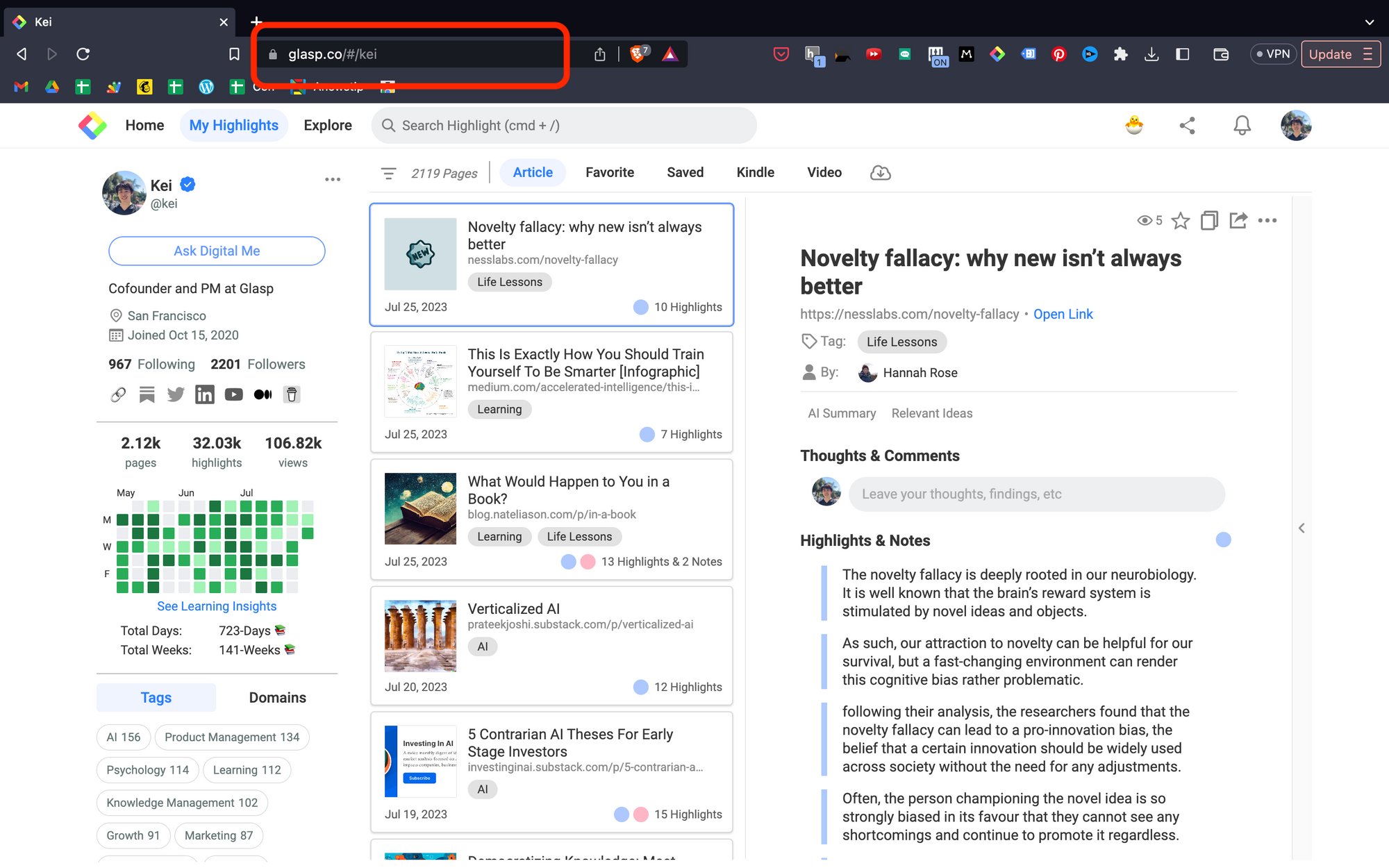Star the Novelty fallacy article as favorite

pyautogui.click(x=1180, y=221)
